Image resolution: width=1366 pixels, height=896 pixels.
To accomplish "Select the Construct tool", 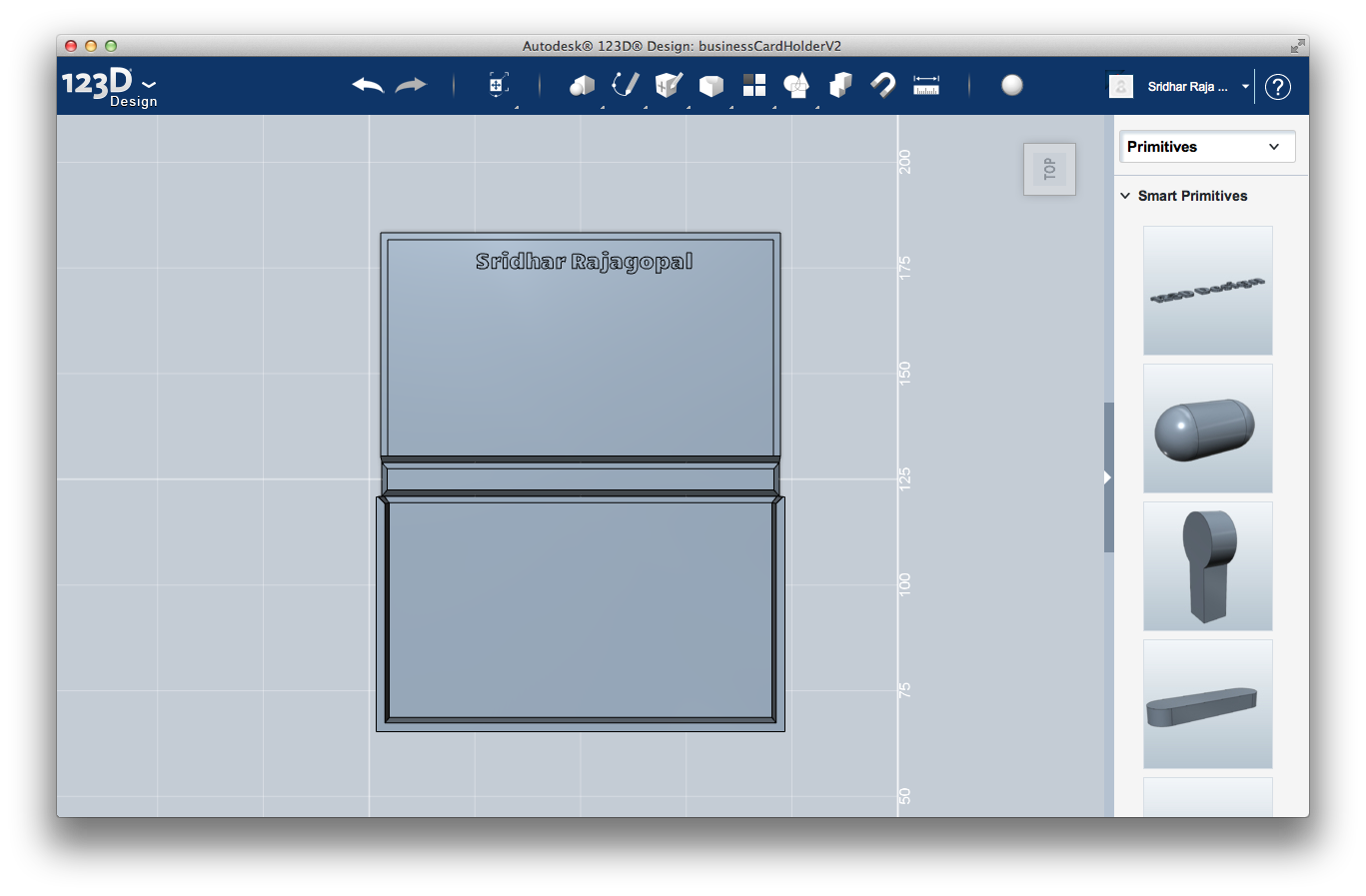I will 668,86.
